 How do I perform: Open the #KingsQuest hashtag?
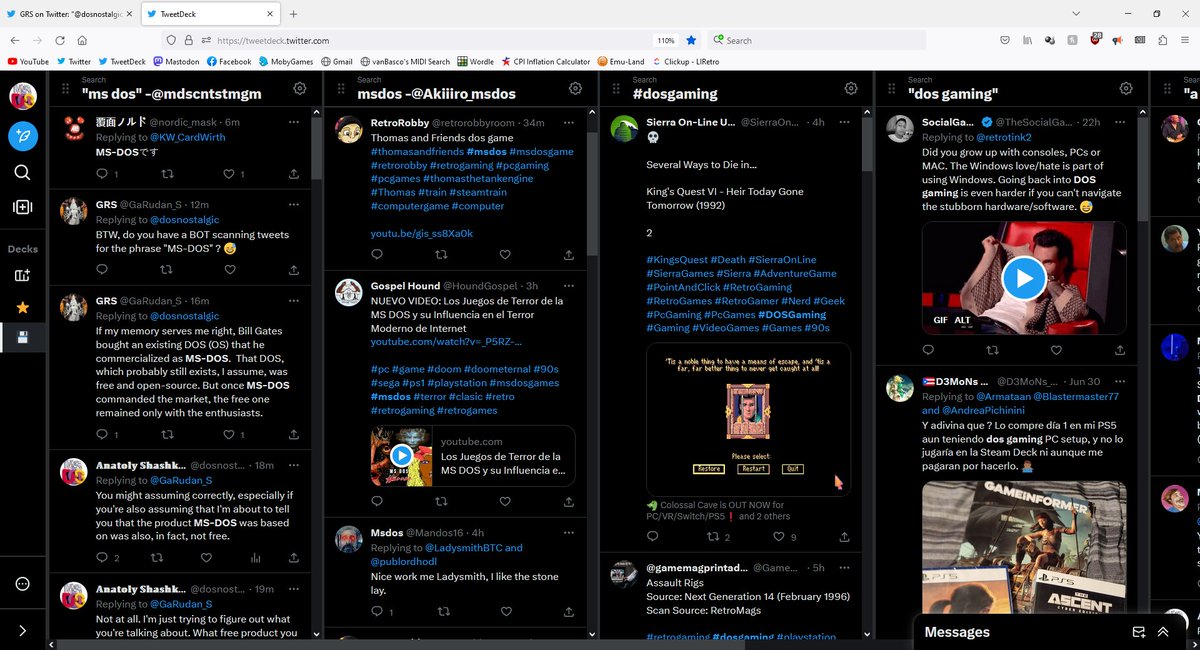677,260
